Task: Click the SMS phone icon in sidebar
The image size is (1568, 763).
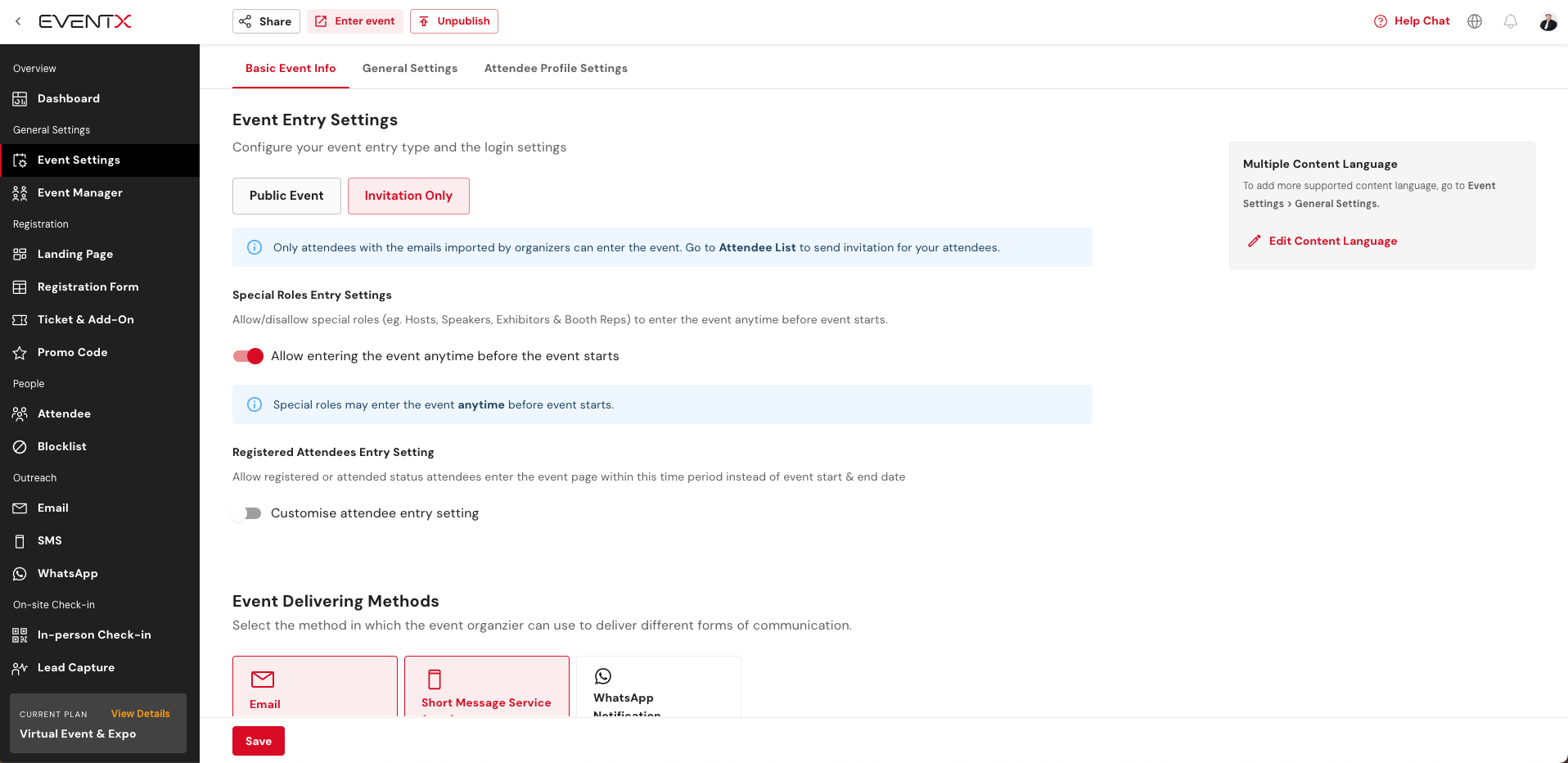Action: pyautogui.click(x=20, y=541)
